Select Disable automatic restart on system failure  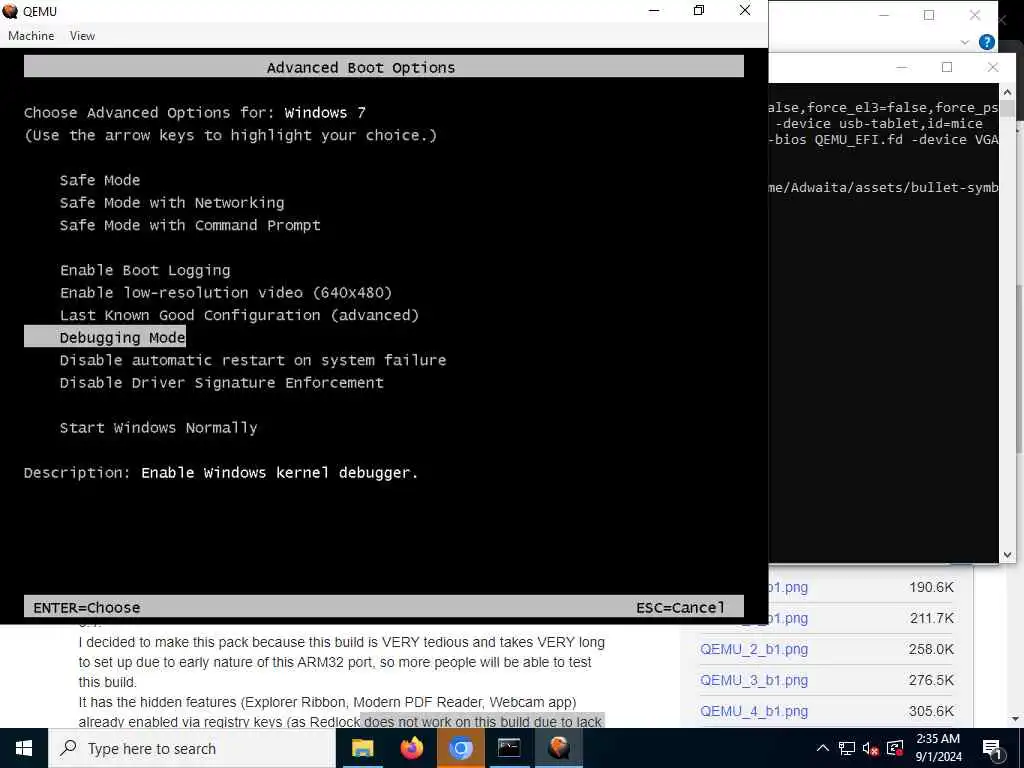tap(253, 360)
